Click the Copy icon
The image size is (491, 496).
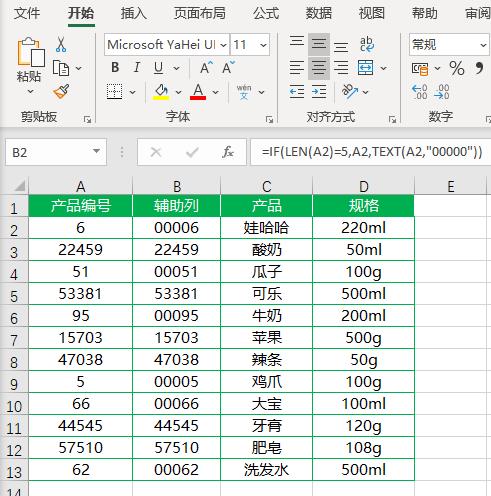click(x=61, y=68)
